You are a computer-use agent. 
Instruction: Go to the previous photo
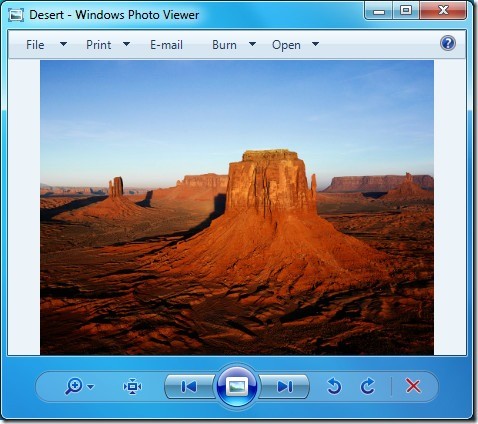click(x=189, y=387)
